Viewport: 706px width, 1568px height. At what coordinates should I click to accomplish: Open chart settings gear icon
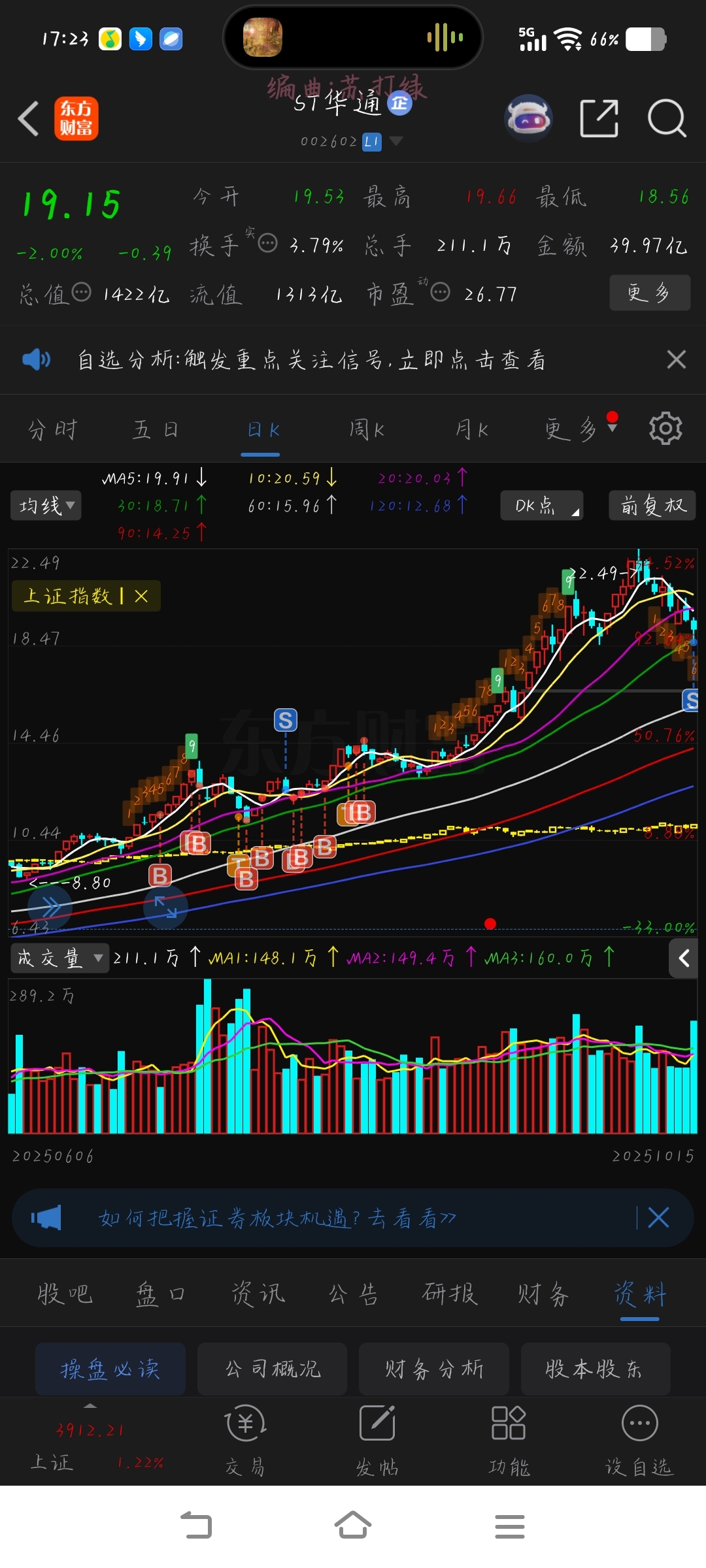tap(665, 429)
